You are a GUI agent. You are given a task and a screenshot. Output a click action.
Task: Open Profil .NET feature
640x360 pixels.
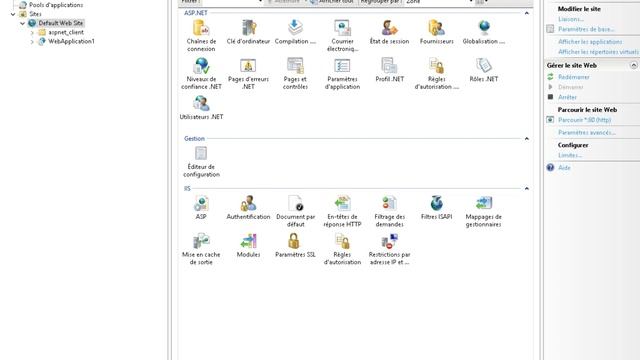(389, 70)
